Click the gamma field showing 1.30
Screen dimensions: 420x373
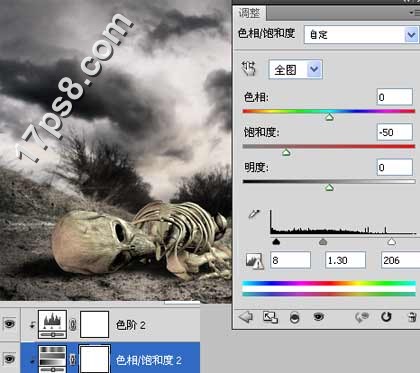coord(345,260)
